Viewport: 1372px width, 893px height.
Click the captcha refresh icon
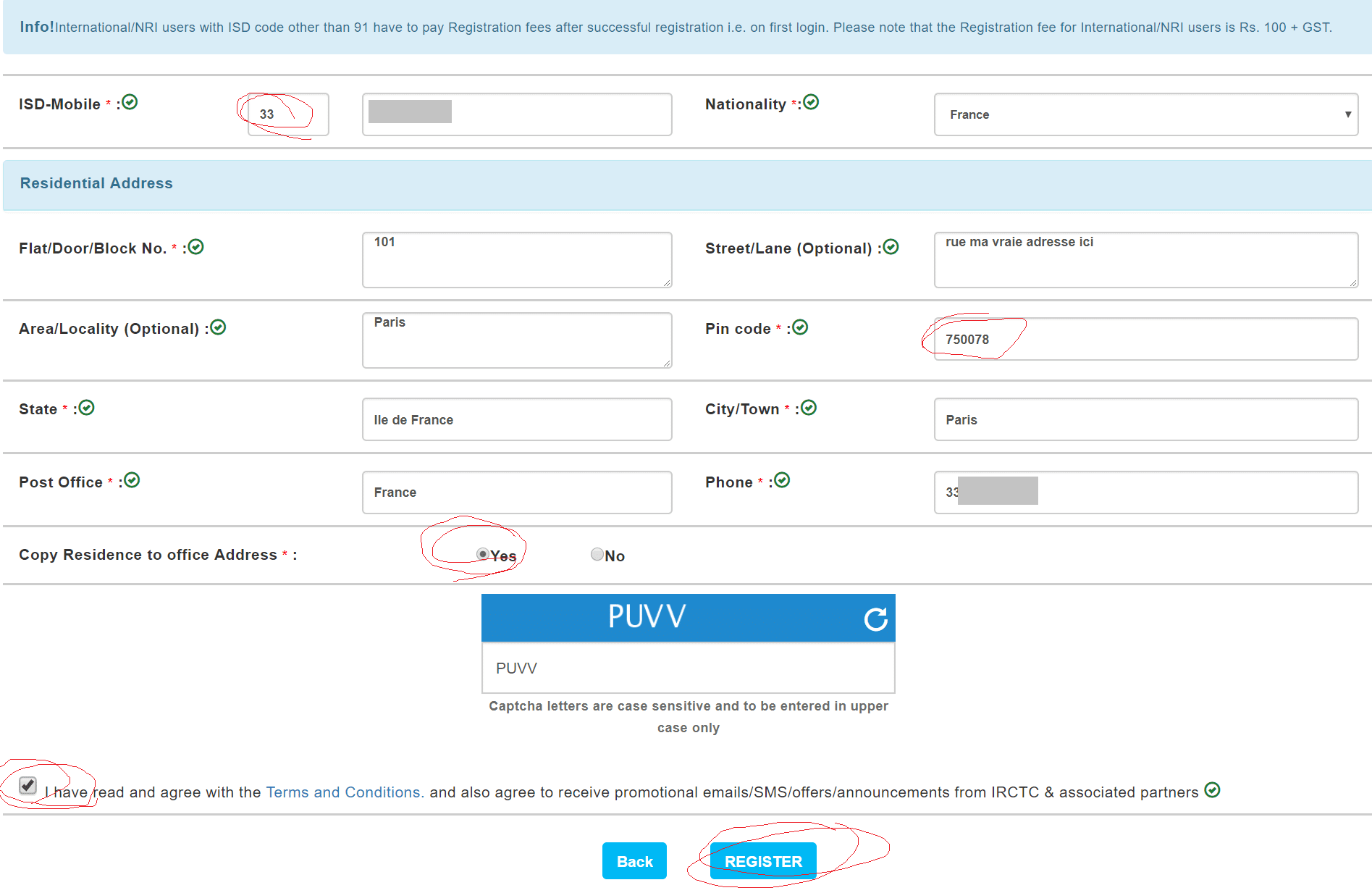point(875,619)
